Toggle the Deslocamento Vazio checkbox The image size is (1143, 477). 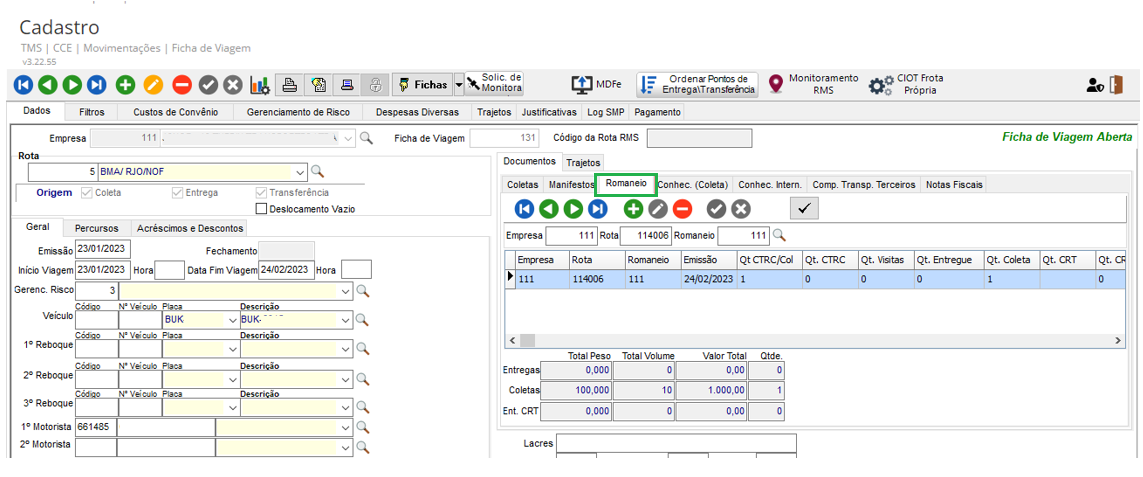[262, 209]
